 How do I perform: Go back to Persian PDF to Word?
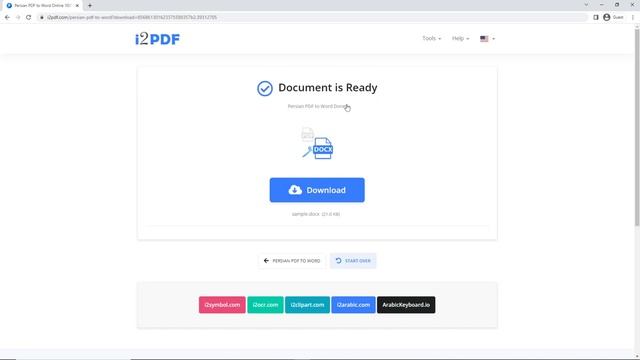point(292,261)
